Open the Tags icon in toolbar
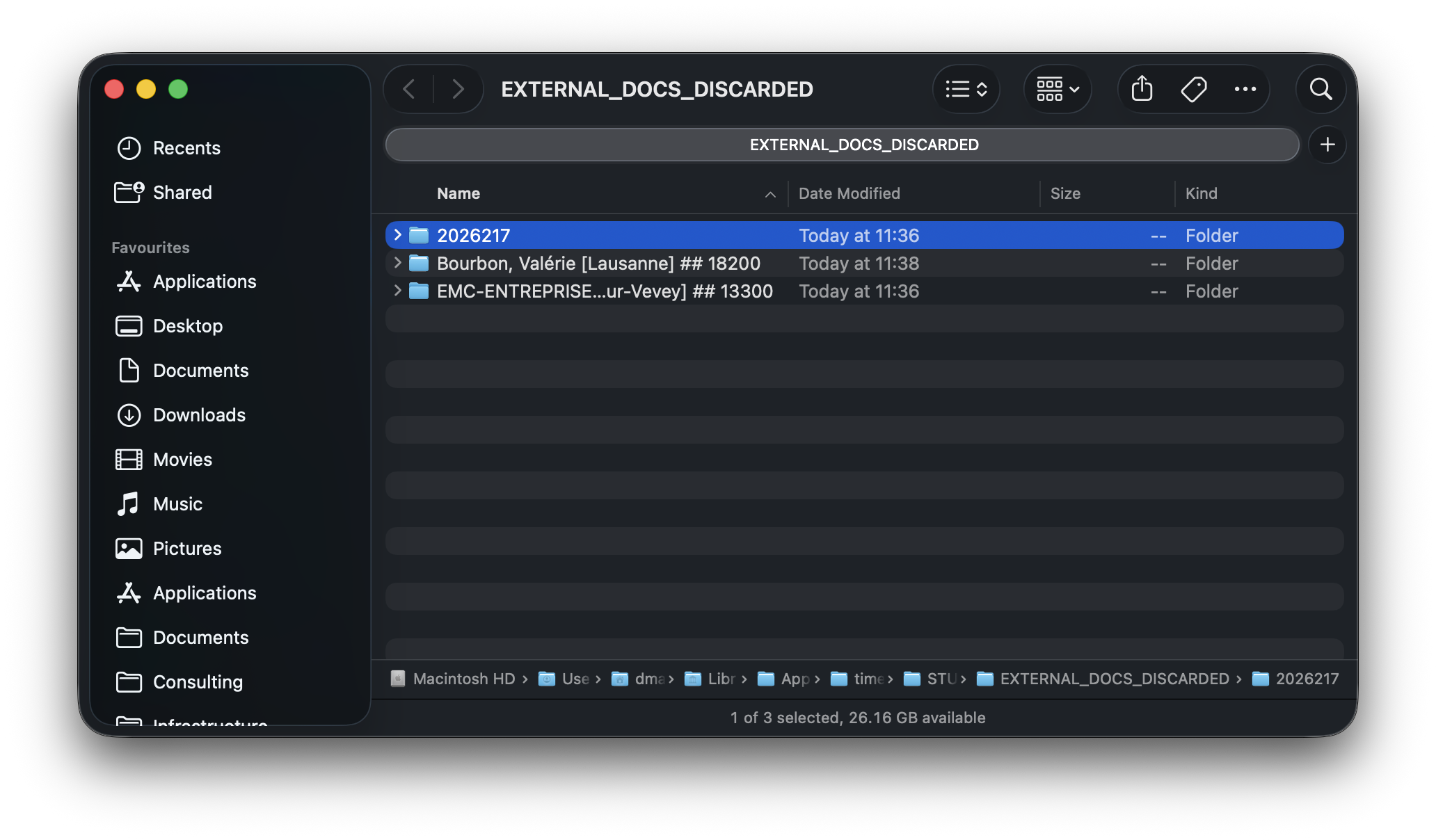1436x840 pixels. click(x=1194, y=89)
